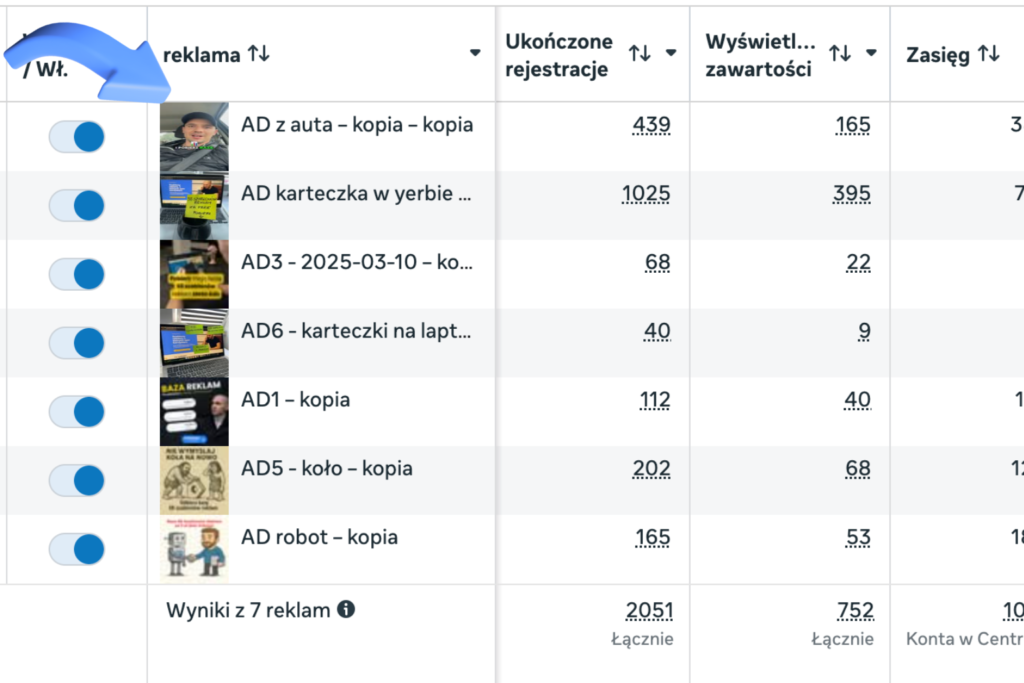The width and height of the screenshot is (1024, 683).
Task: Click 1025 completed registrations value
Action: [x=646, y=194]
